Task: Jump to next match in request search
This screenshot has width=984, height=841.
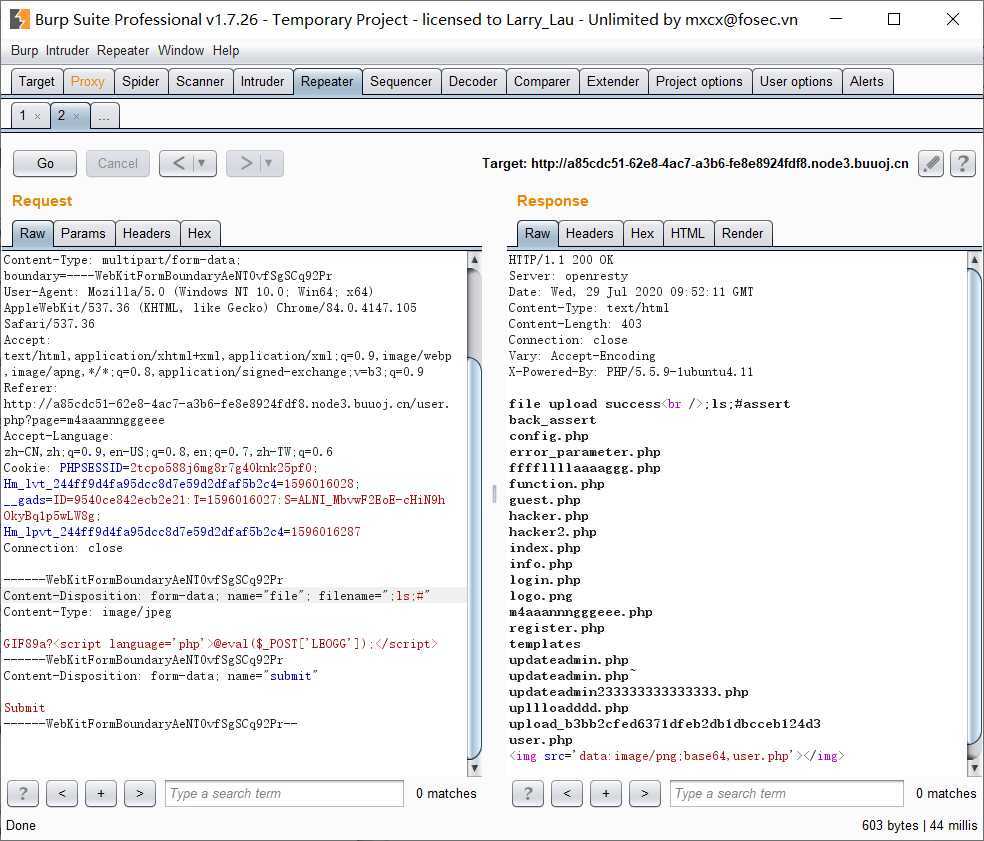Action: tap(140, 793)
